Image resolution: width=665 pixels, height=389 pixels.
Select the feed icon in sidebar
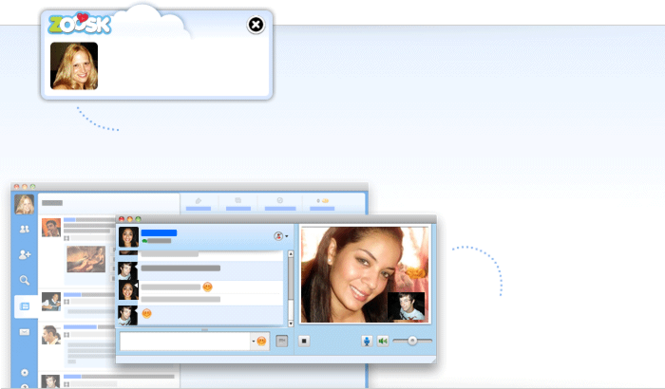25,306
